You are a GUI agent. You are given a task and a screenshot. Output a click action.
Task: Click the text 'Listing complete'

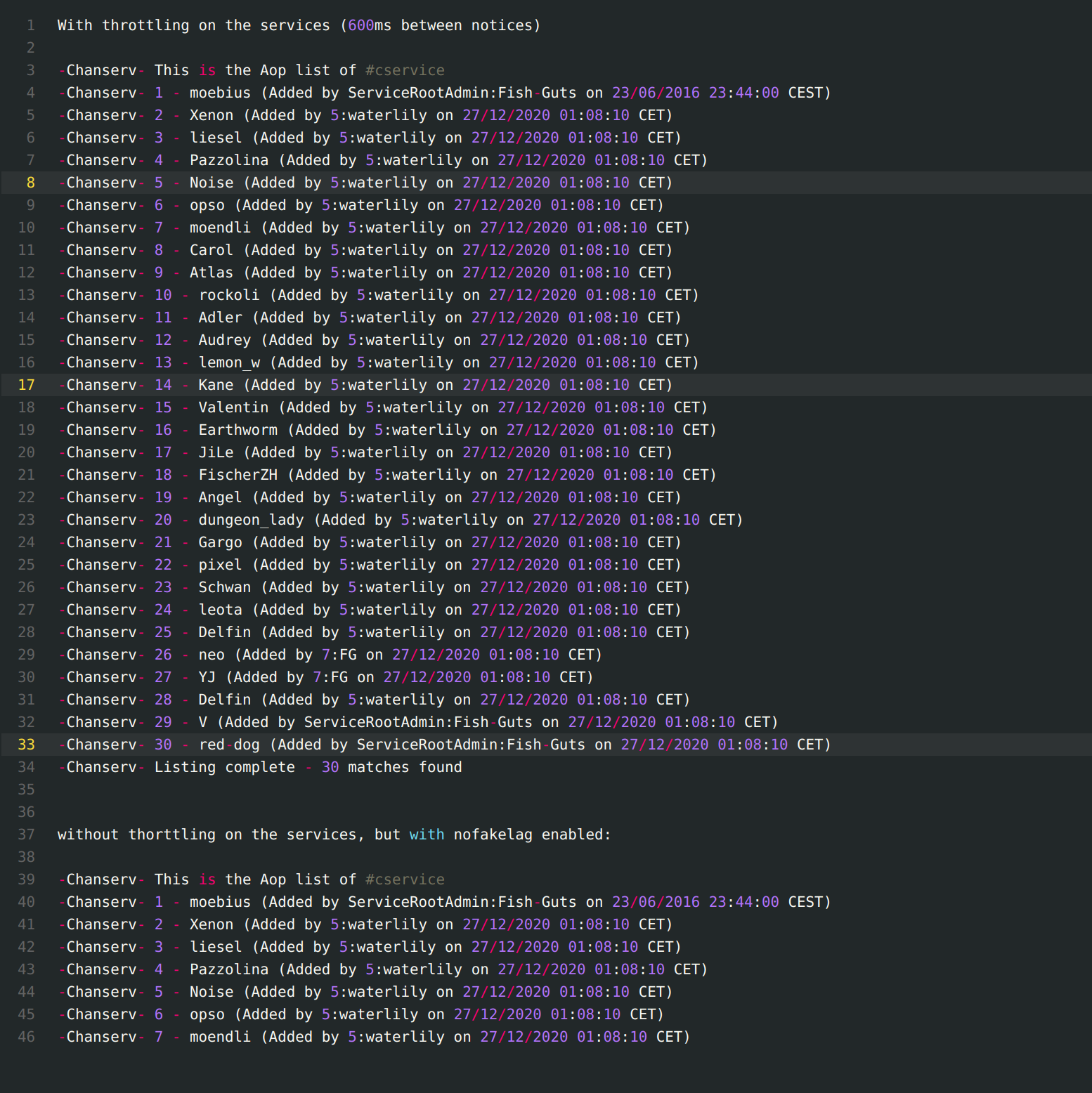coord(224,767)
